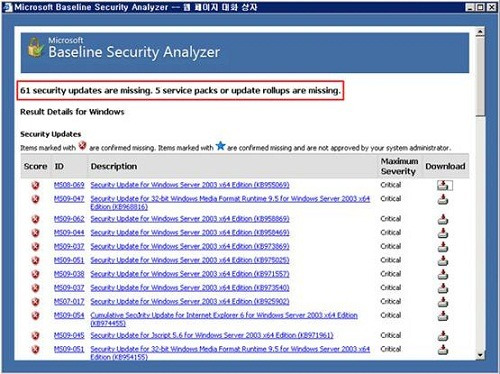Follow the MS07-017 ID link

pos(69,301)
